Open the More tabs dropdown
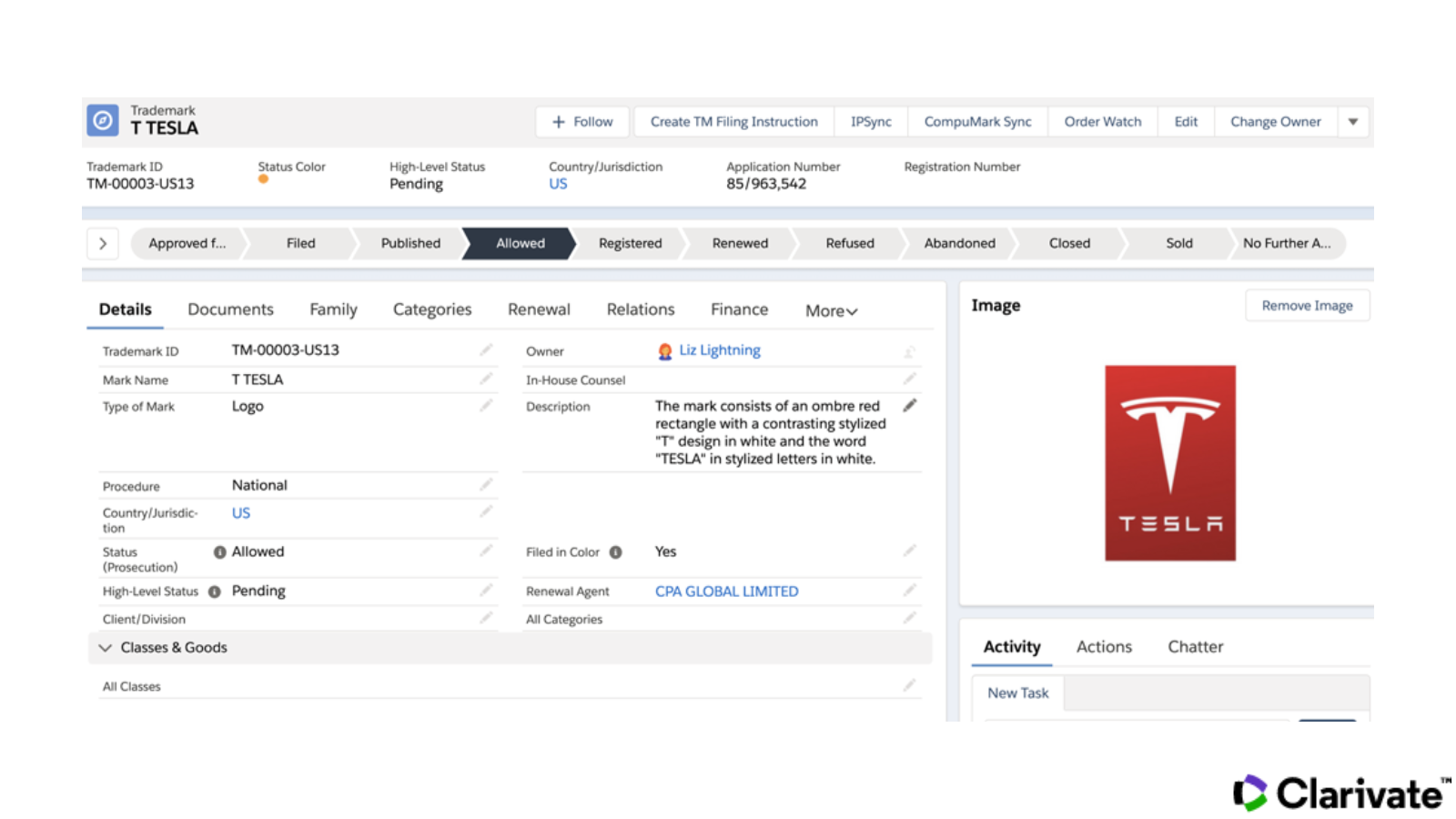This screenshot has height=819, width=1456. pos(831,310)
